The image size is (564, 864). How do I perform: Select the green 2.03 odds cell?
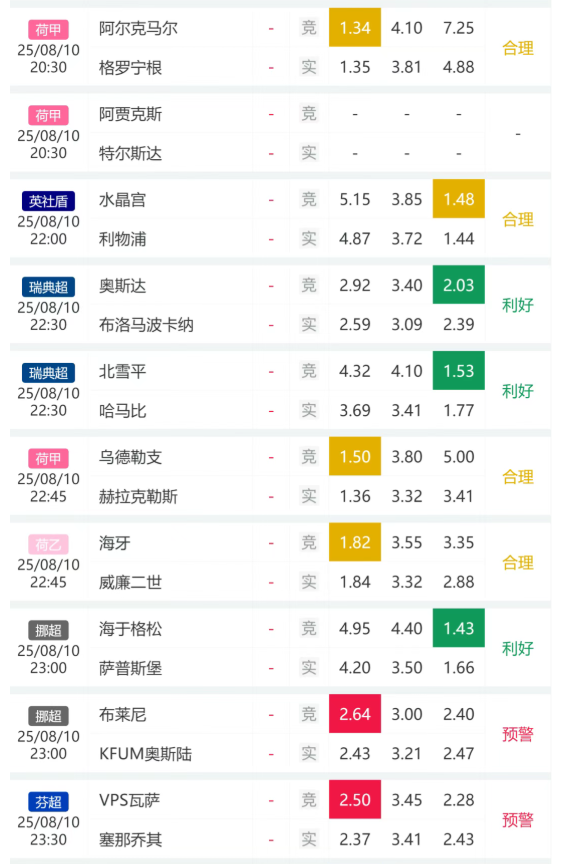tap(459, 285)
